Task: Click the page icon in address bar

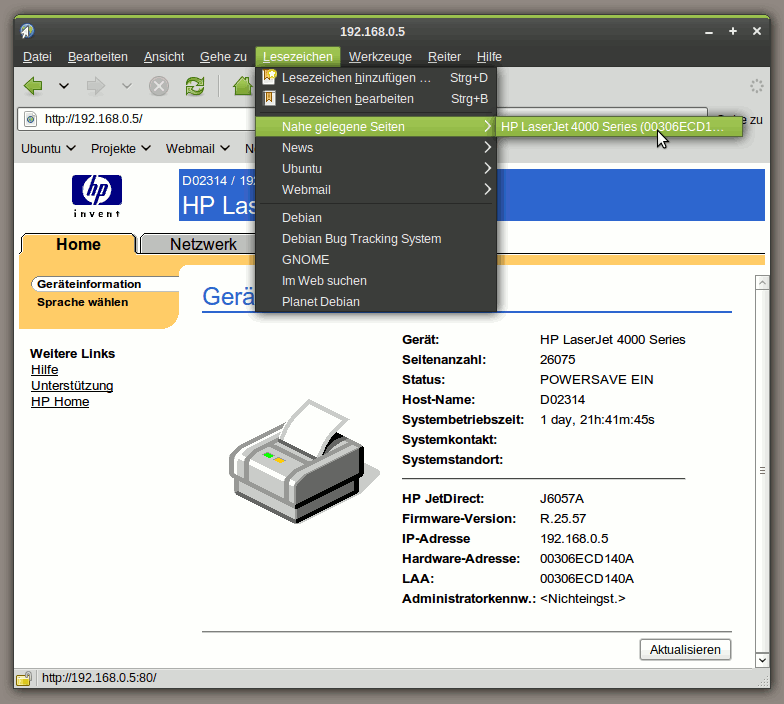Action: pyautogui.click(x=30, y=119)
